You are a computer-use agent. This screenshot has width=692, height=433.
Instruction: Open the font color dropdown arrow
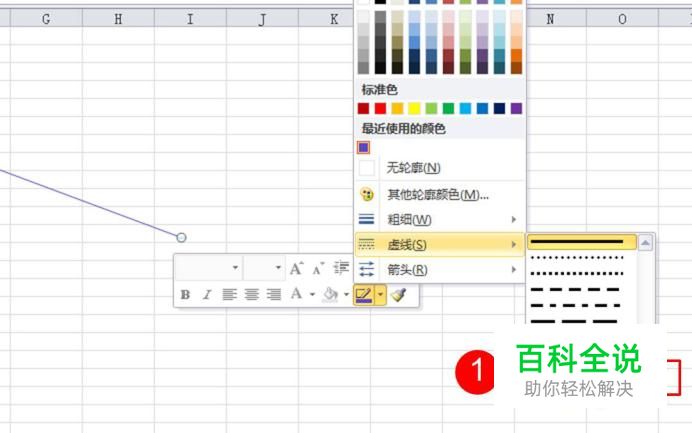[312, 294]
